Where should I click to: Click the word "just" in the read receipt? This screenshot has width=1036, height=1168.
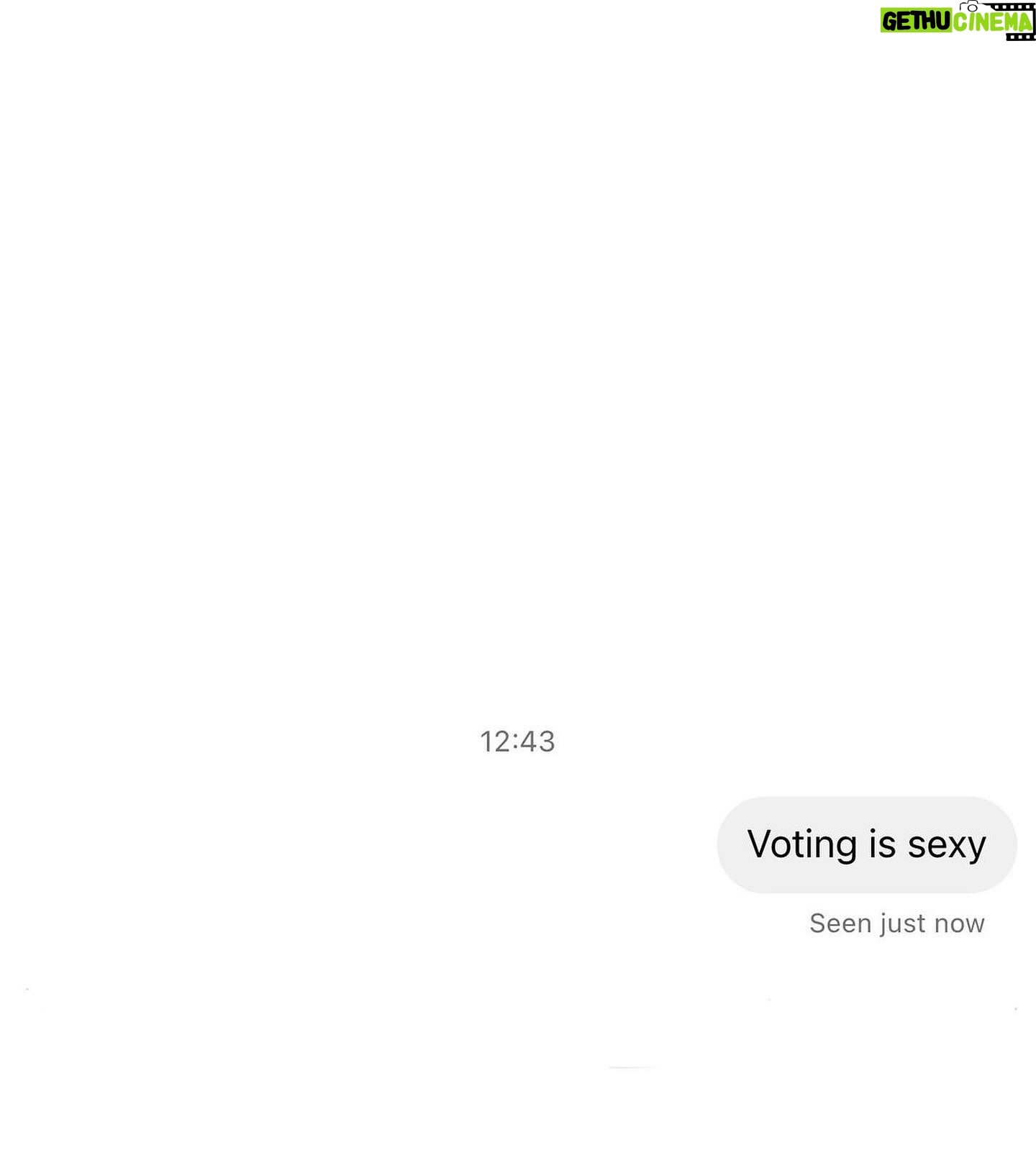902,924
